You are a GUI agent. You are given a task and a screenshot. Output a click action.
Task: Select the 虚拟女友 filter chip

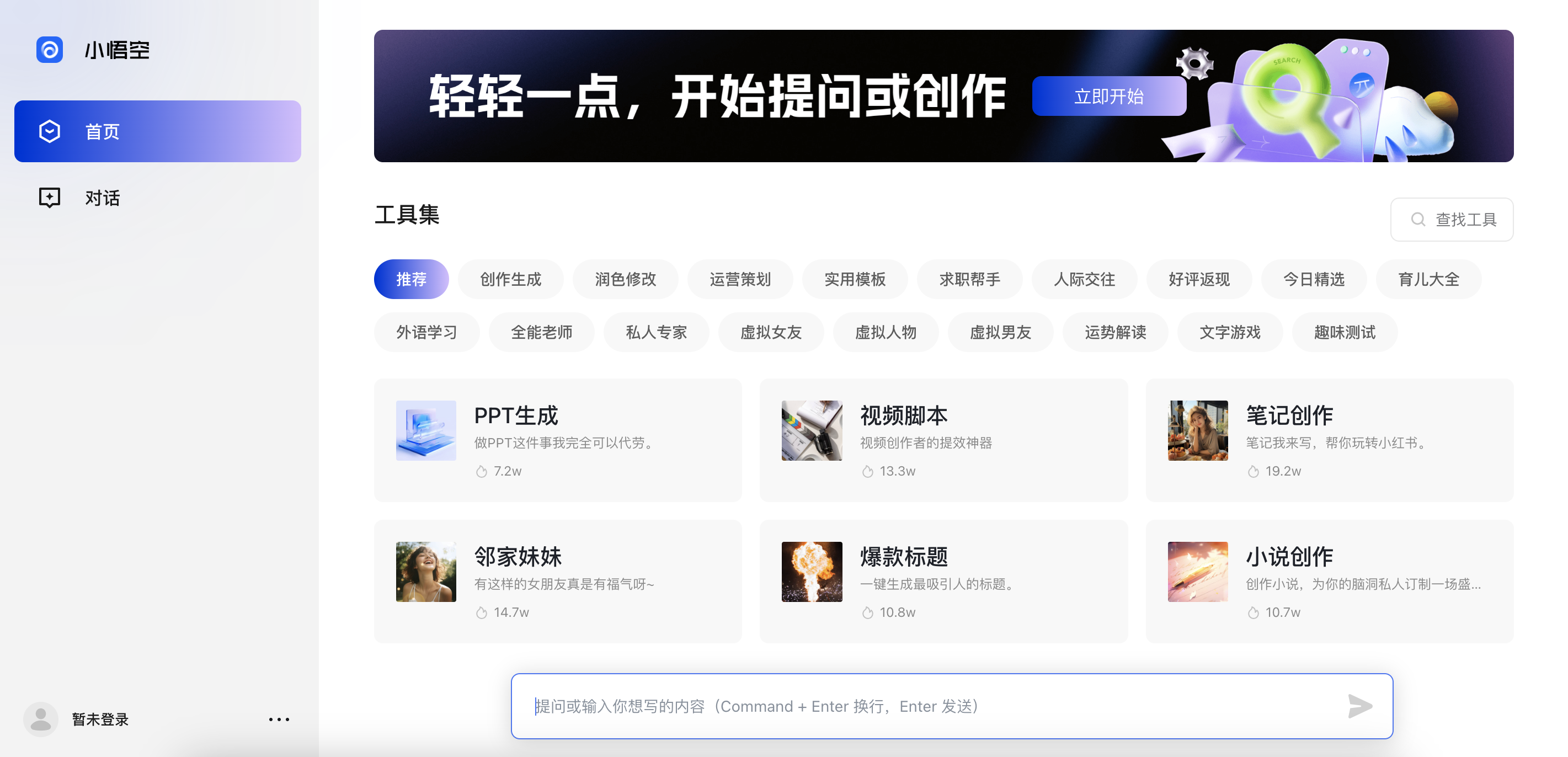click(771, 332)
